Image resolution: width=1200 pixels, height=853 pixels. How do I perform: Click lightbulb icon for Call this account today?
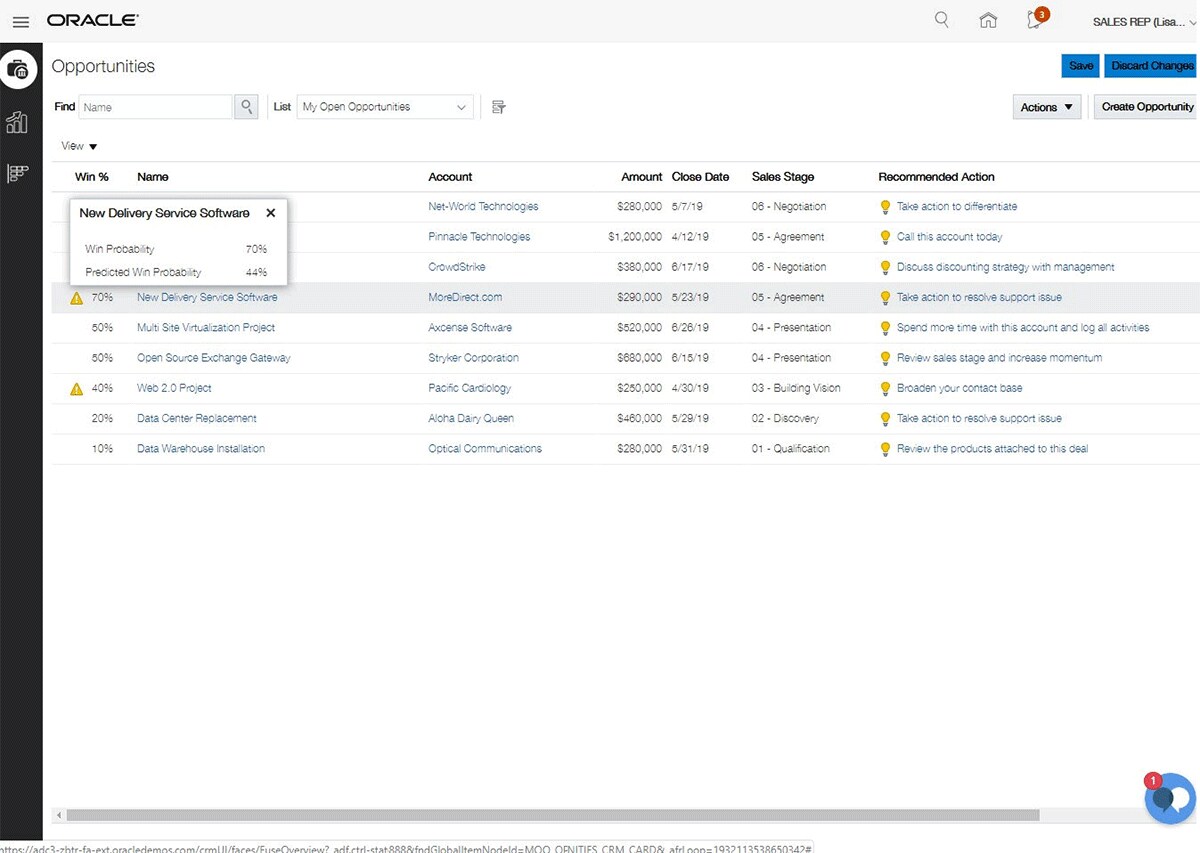(884, 237)
